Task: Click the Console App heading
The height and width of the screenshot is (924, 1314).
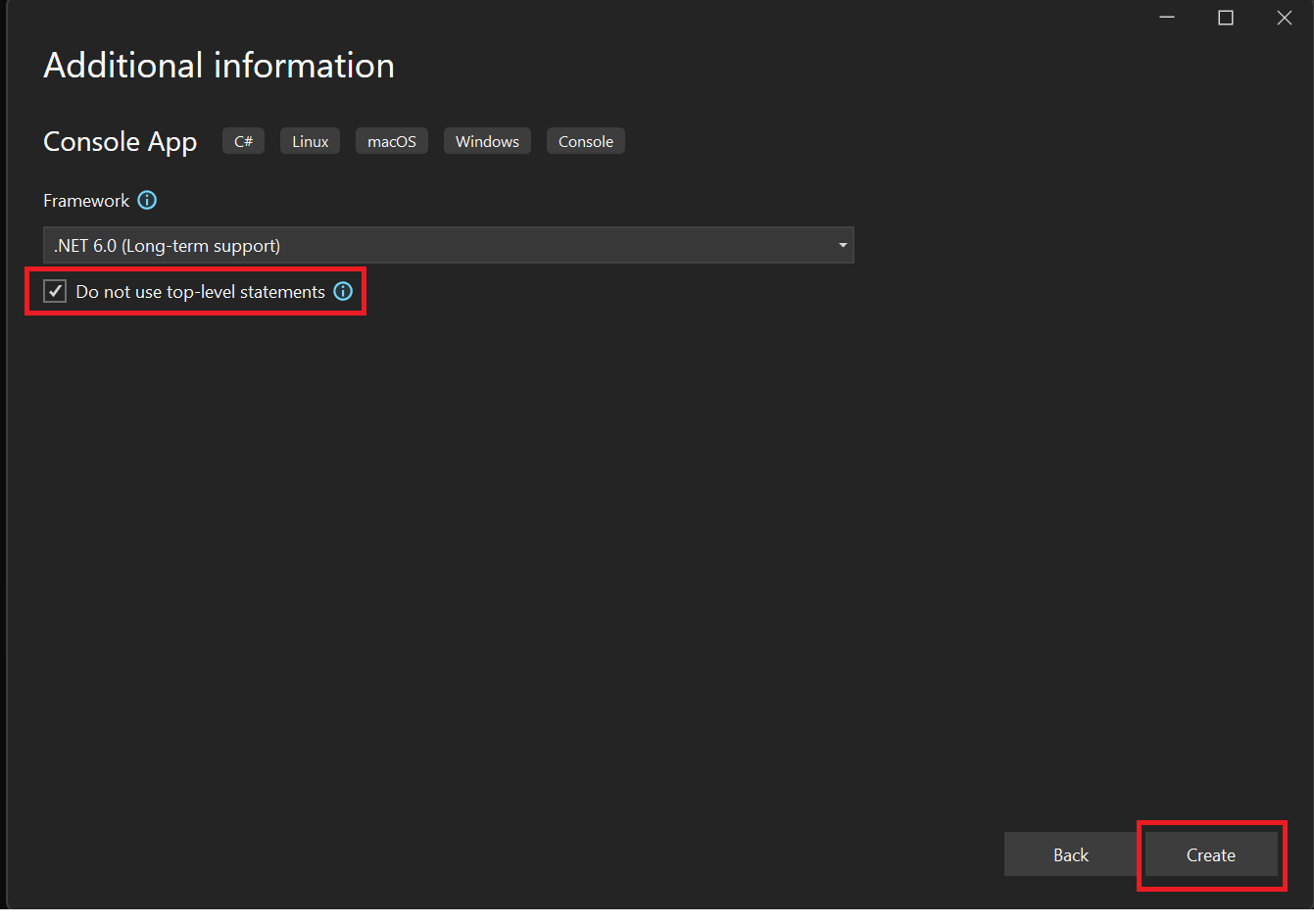Action: [120, 141]
